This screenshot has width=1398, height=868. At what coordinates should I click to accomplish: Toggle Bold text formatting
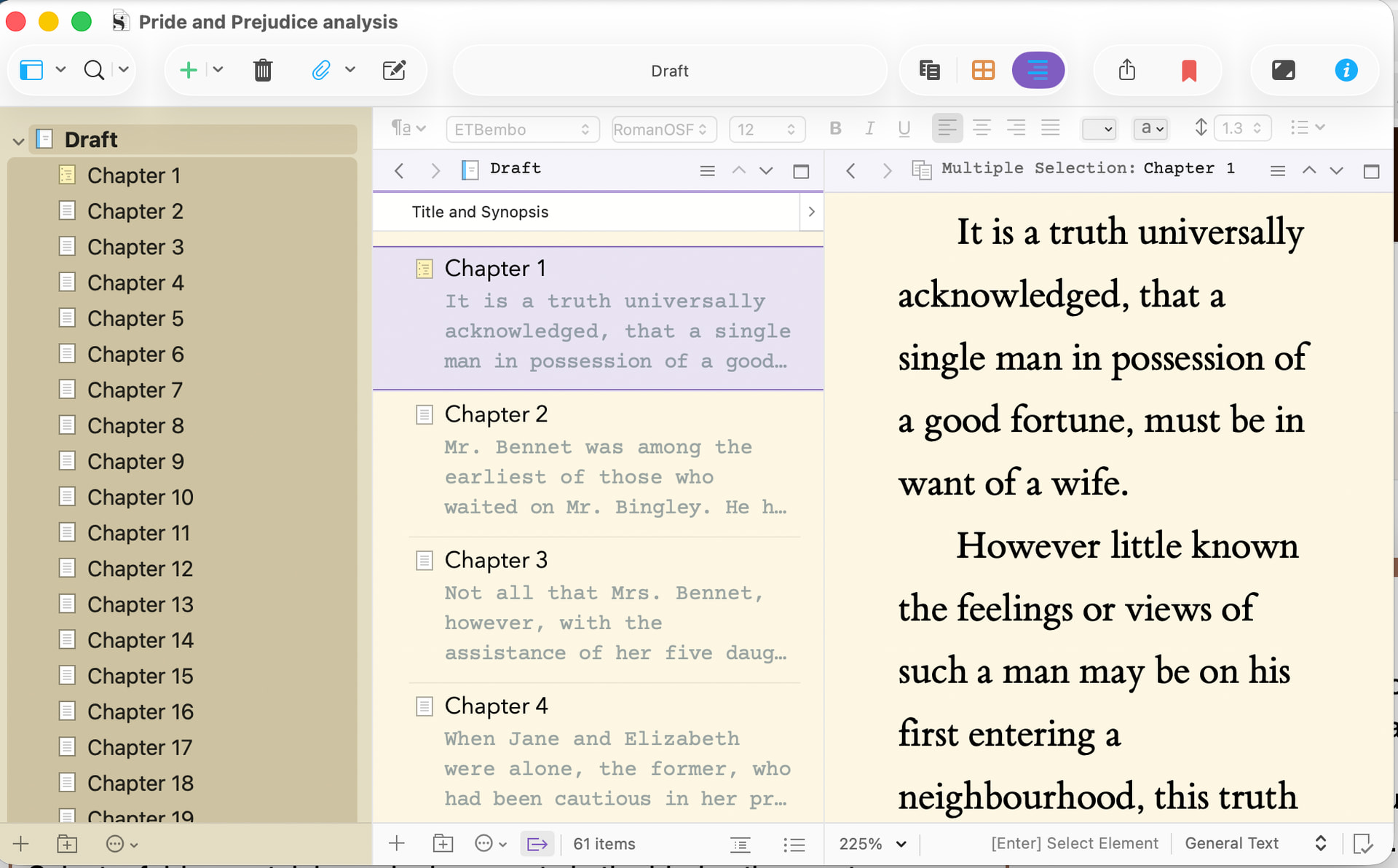[x=835, y=129]
